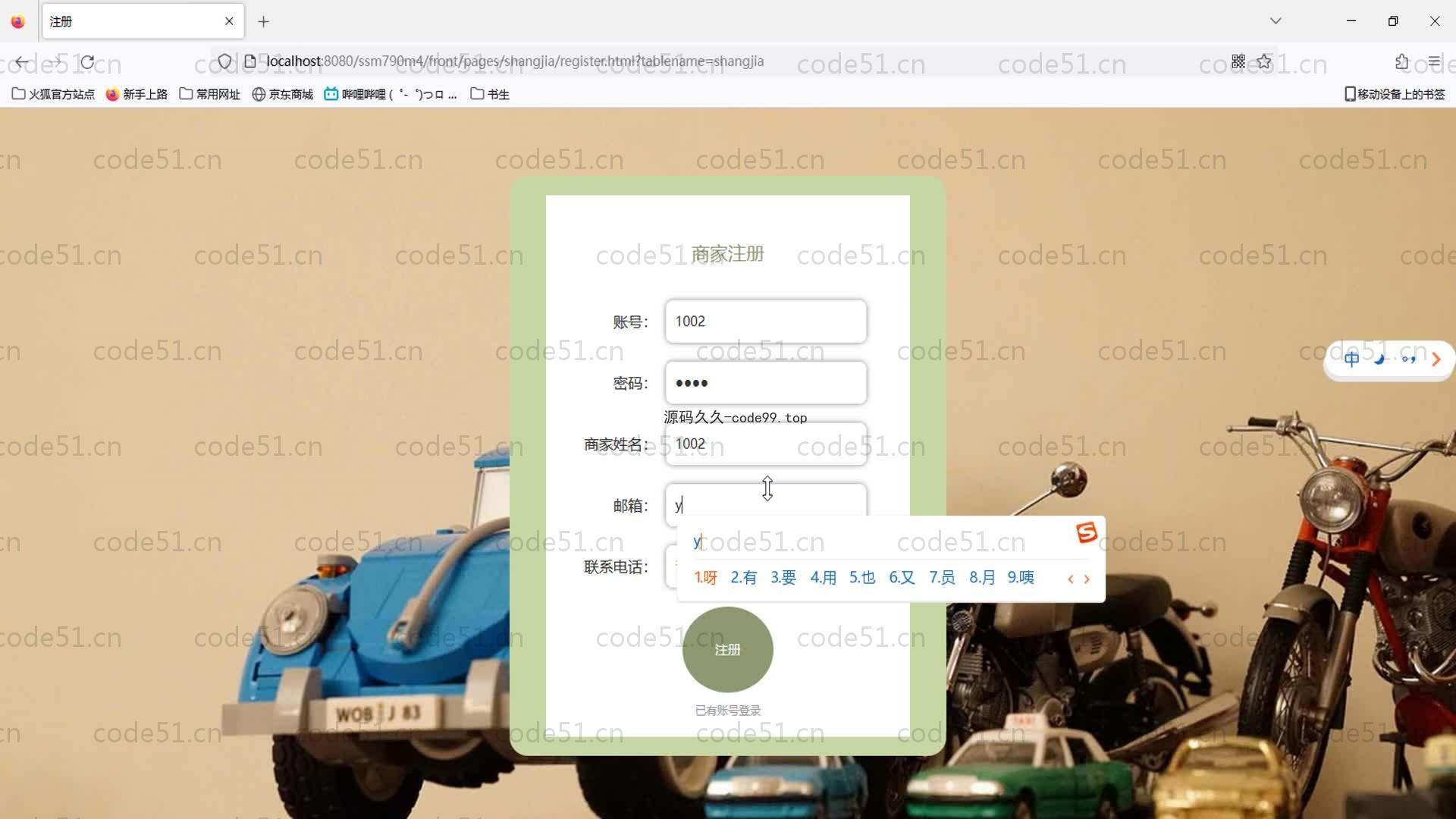Choose IME candidate 4.用
This screenshot has height=819, width=1456.
pyautogui.click(x=823, y=578)
